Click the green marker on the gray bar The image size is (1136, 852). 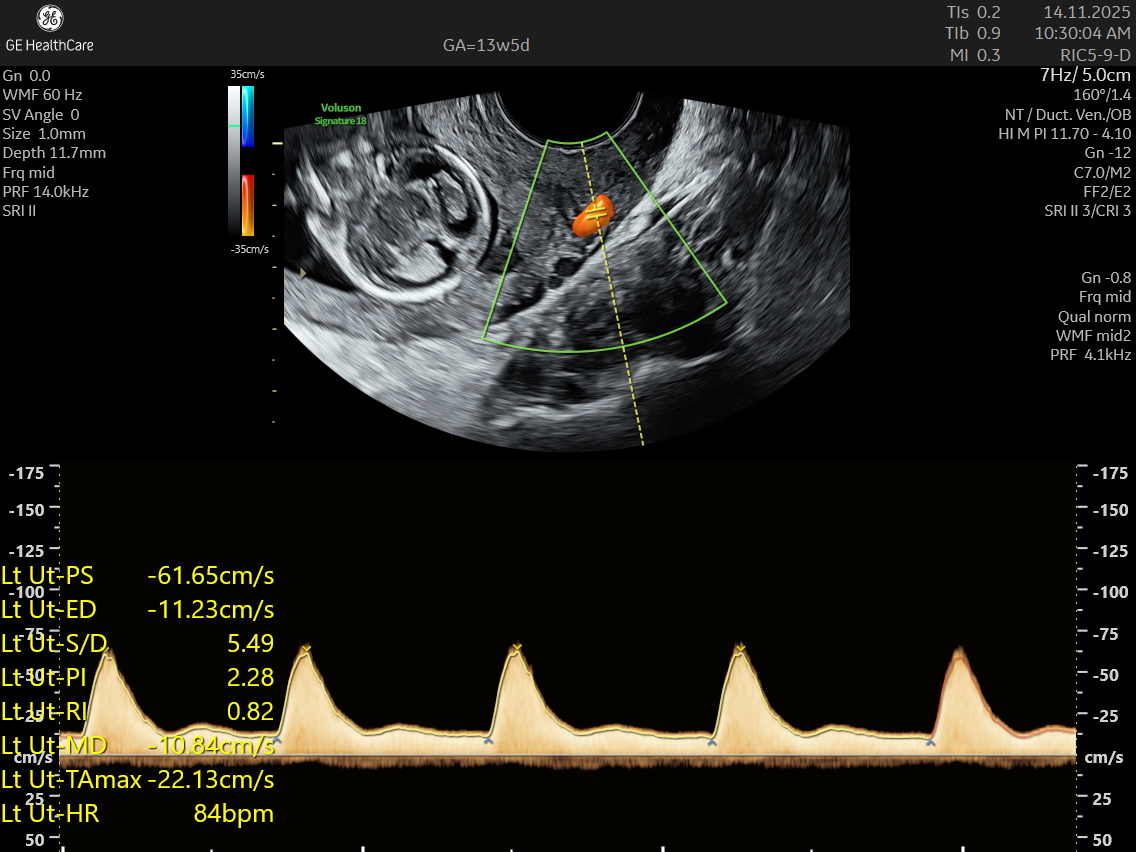tap(234, 126)
